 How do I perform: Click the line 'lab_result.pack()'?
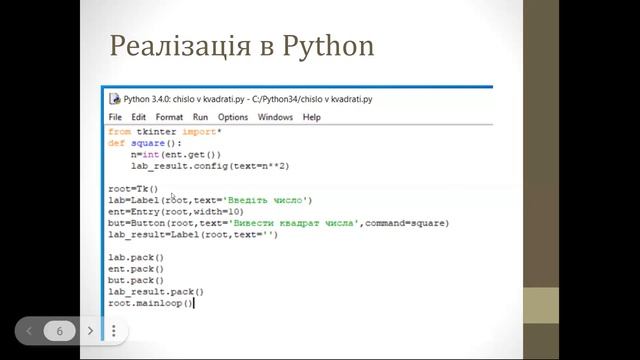coord(156,292)
